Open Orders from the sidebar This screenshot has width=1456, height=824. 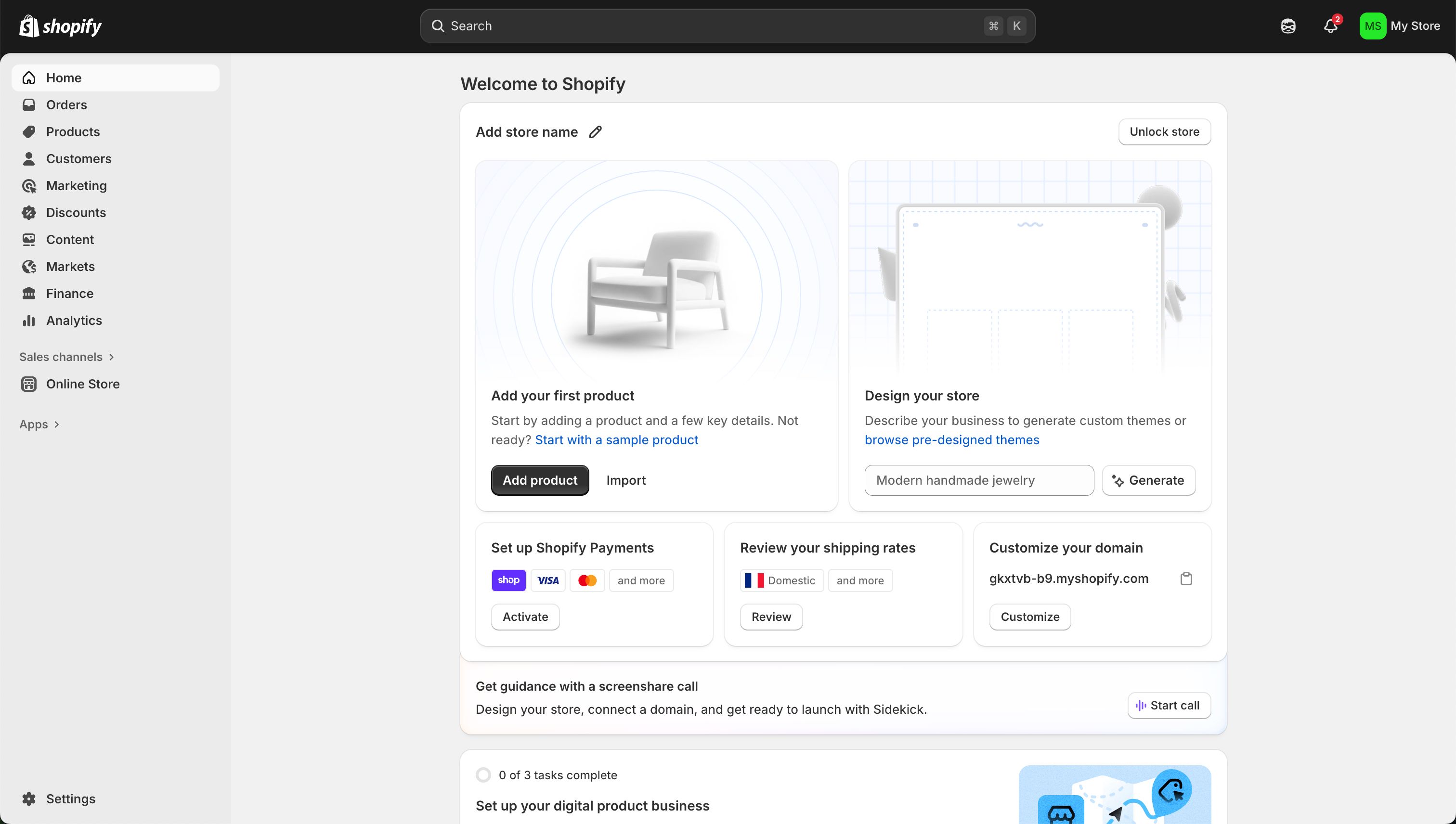66,105
